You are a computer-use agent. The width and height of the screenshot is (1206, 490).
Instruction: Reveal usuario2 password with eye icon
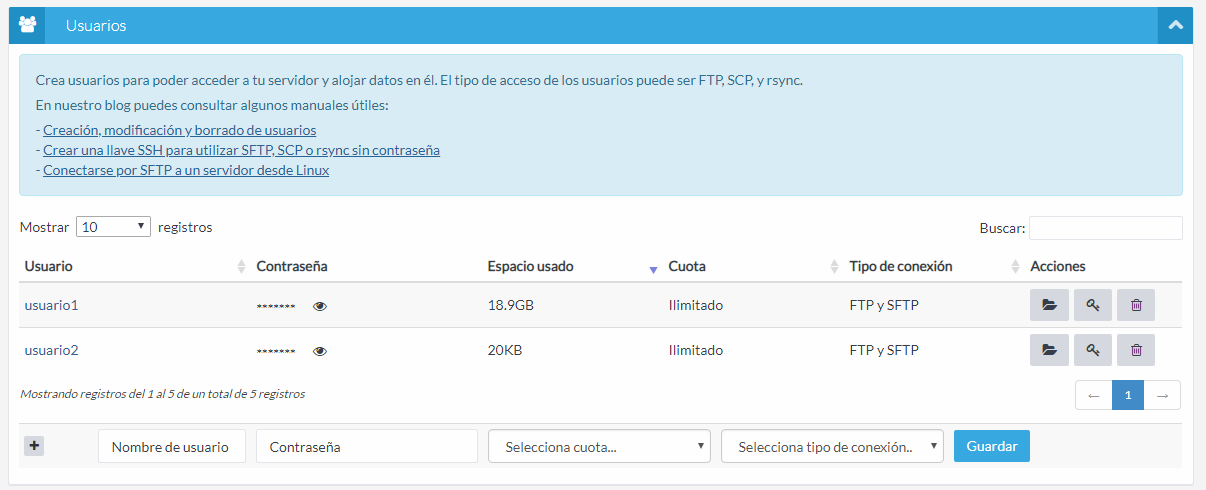point(320,351)
